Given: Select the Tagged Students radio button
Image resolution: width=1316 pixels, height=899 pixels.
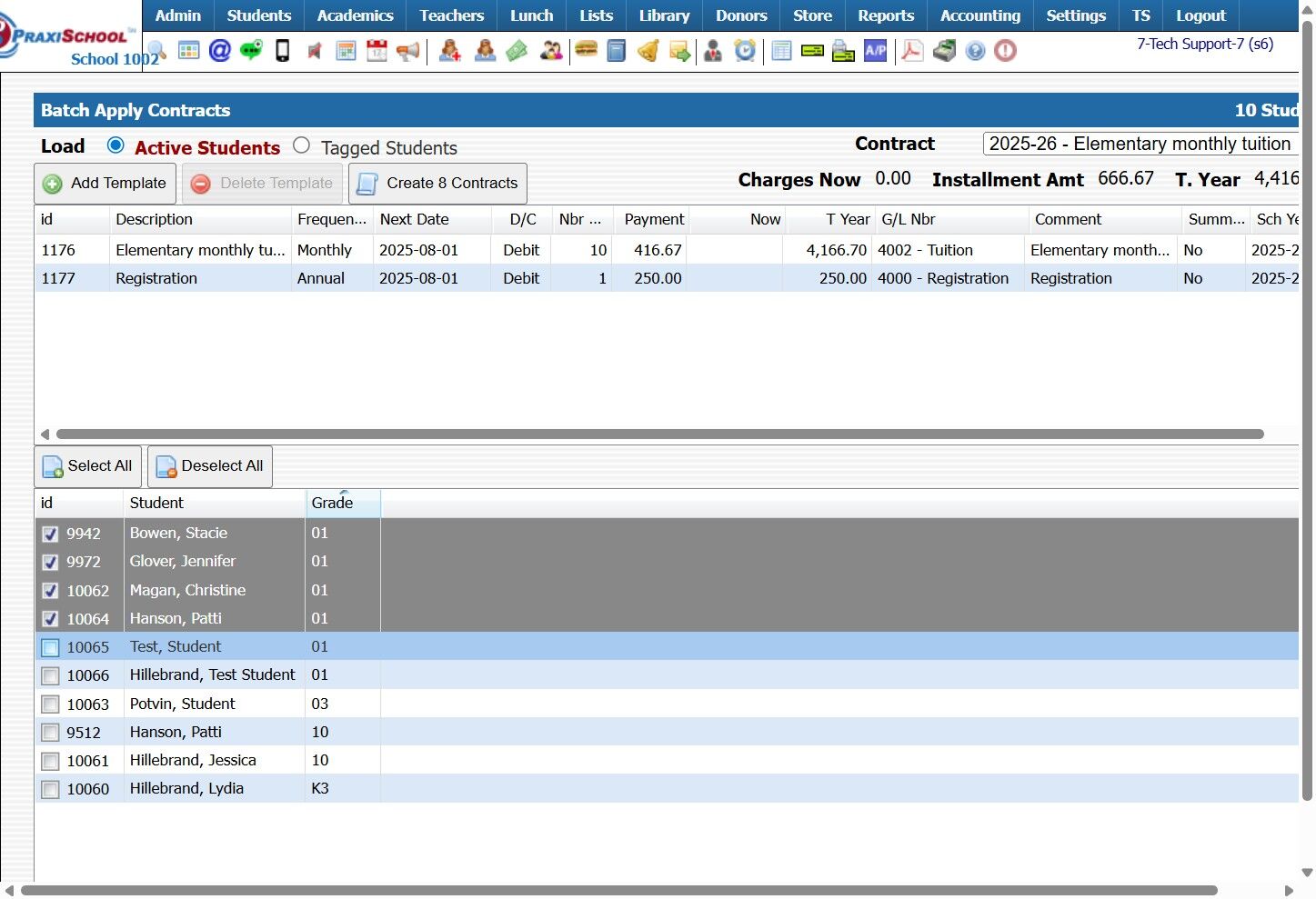Looking at the screenshot, I should [302, 145].
